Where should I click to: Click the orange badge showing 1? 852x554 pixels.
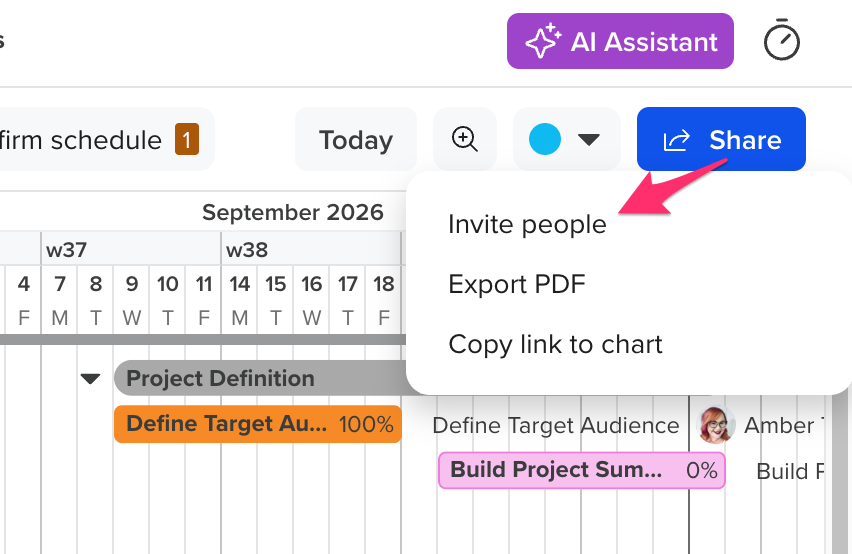186,140
